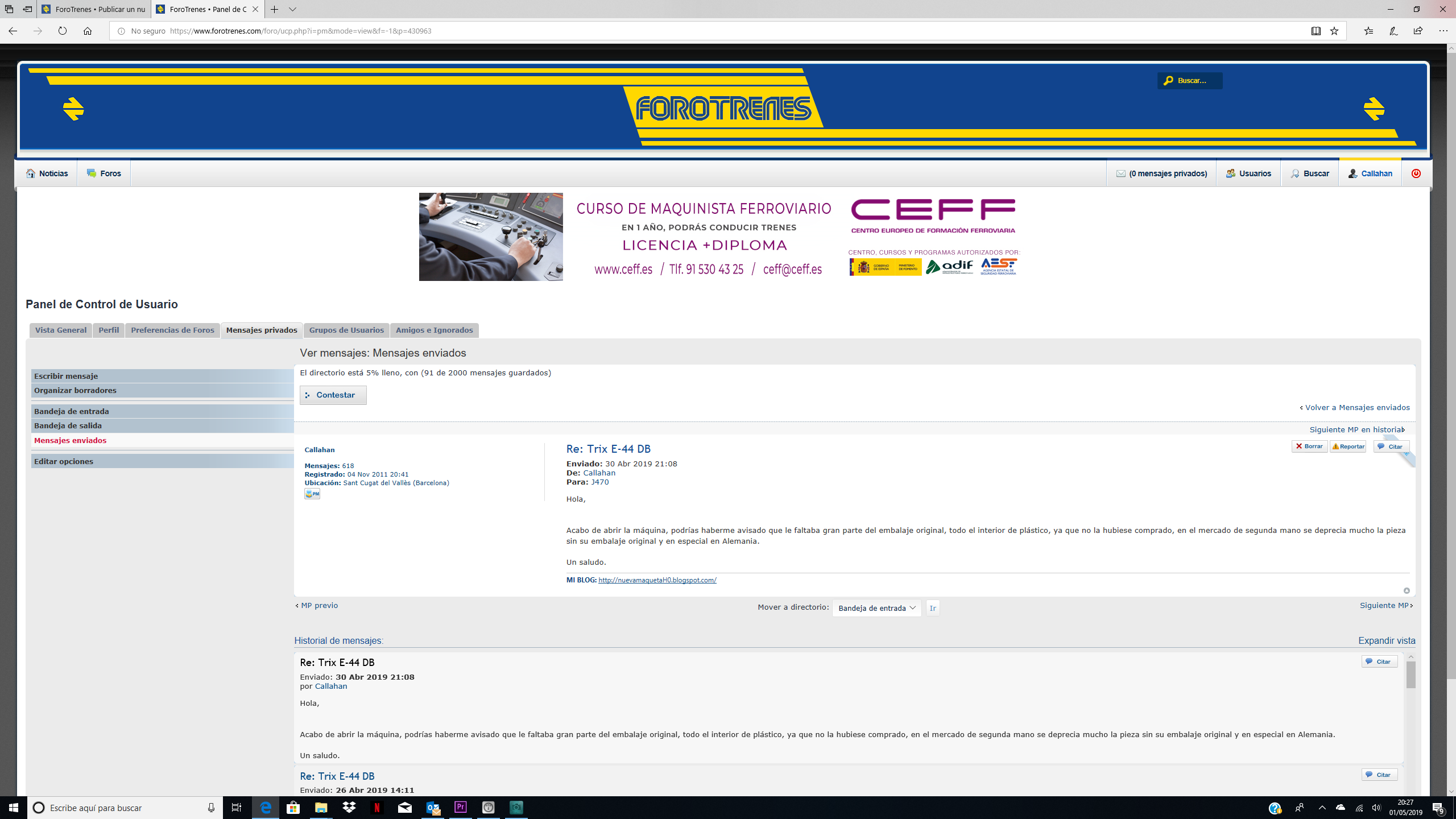Open Usuarios in navigation bar
This screenshot has width=1456, height=819.
(1248, 173)
